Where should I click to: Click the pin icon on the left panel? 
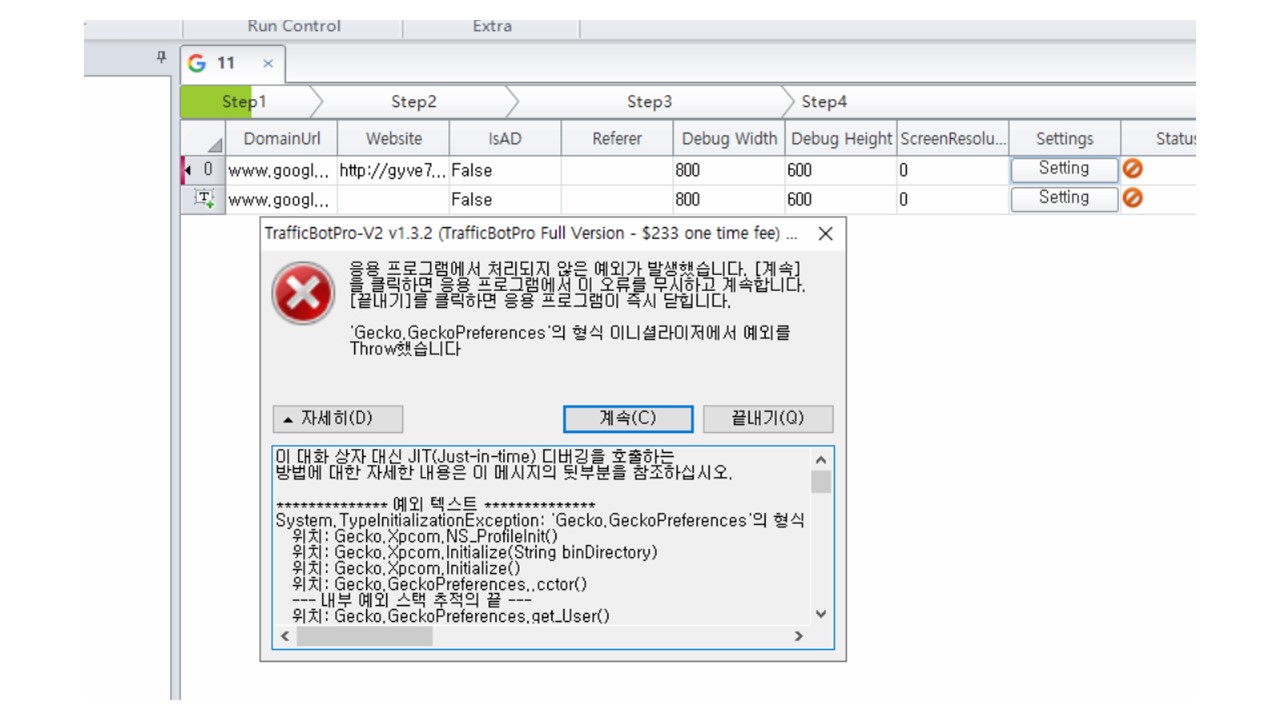click(162, 59)
